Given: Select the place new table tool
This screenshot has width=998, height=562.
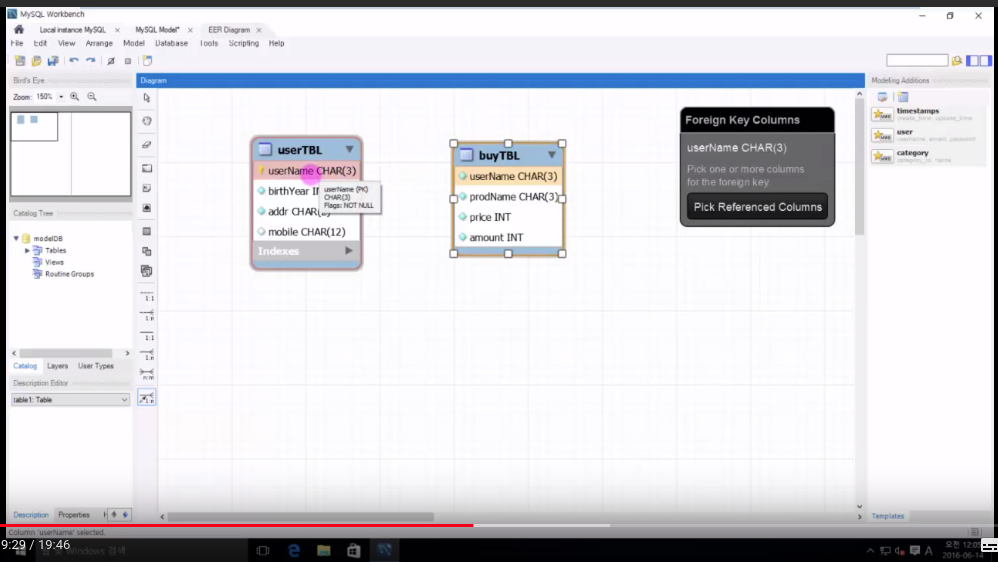Looking at the screenshot, I should tap(147, 231).
